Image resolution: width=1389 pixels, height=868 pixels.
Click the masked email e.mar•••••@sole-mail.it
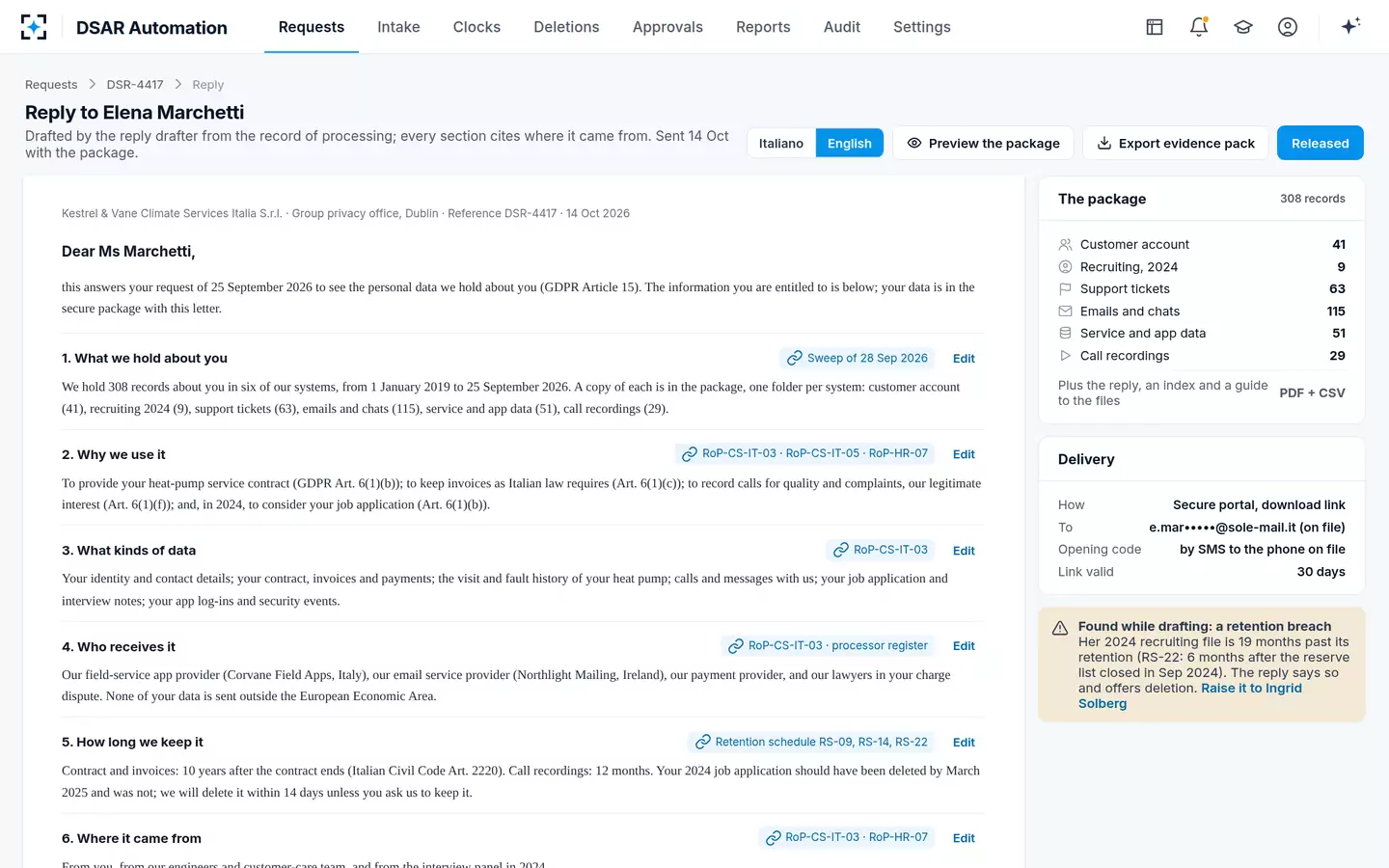click(1247, 528)
